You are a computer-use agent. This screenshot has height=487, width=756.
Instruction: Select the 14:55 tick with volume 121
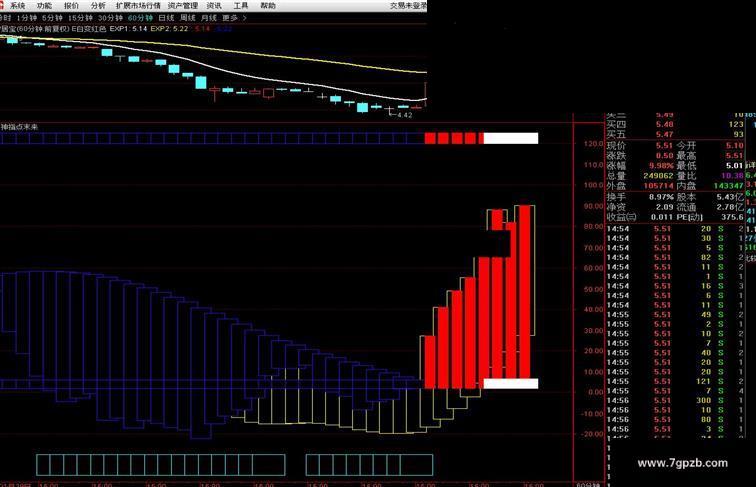[x=675, y=381]
